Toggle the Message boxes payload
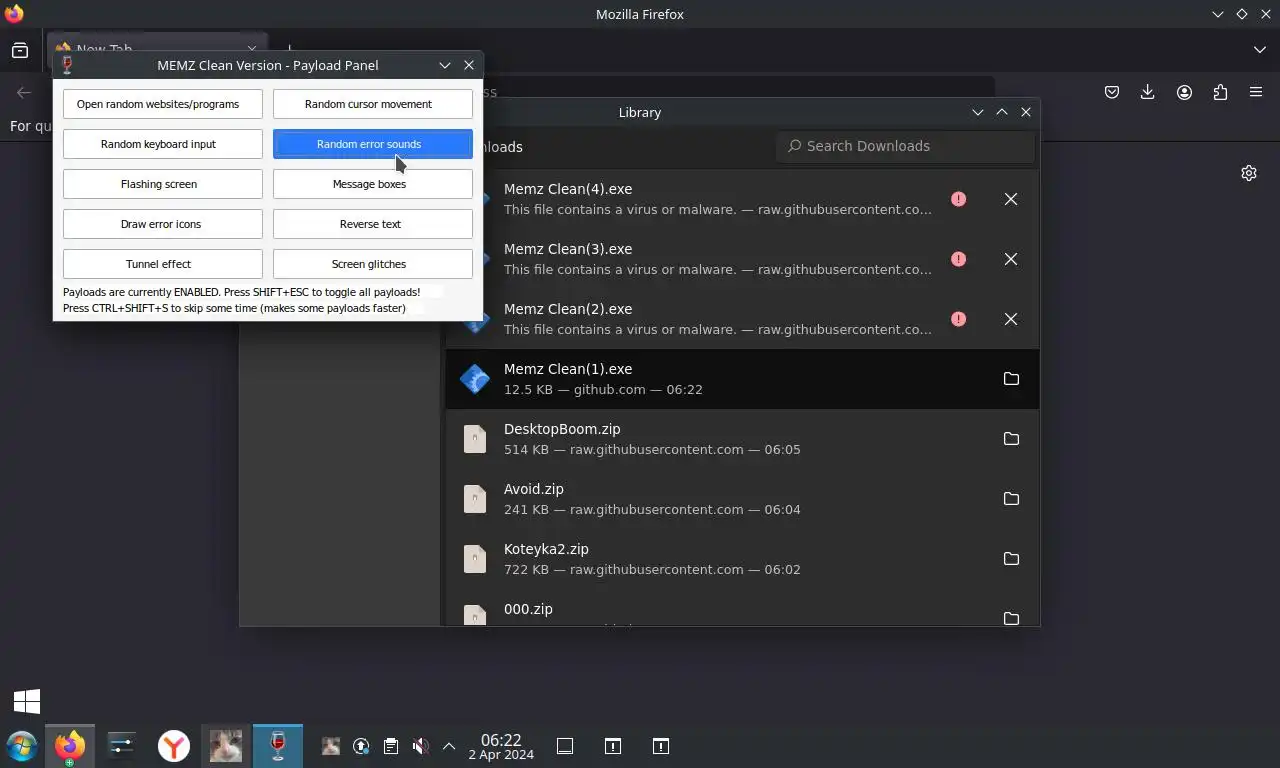1280x768 pixels. point(373,184)
